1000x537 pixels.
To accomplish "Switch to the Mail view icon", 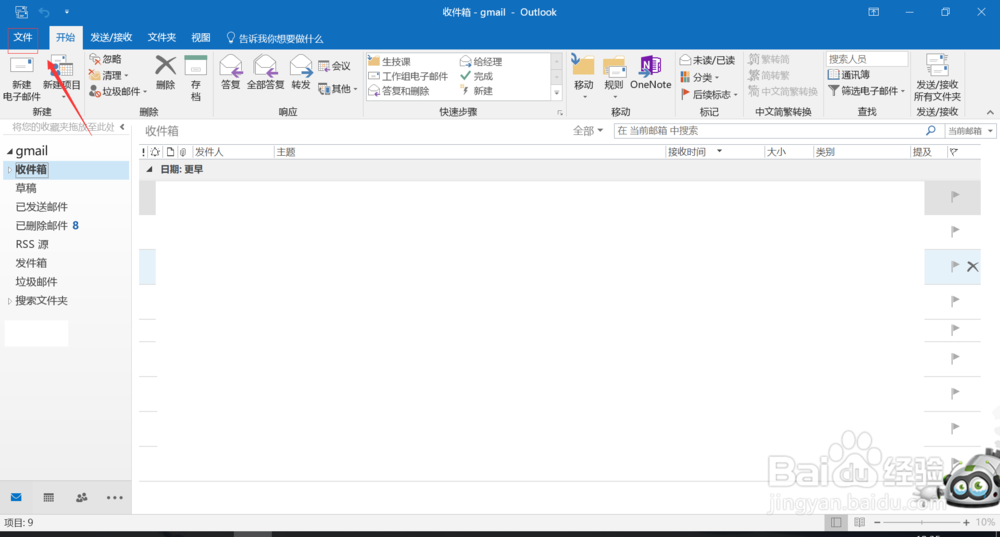I will [16, 497].
